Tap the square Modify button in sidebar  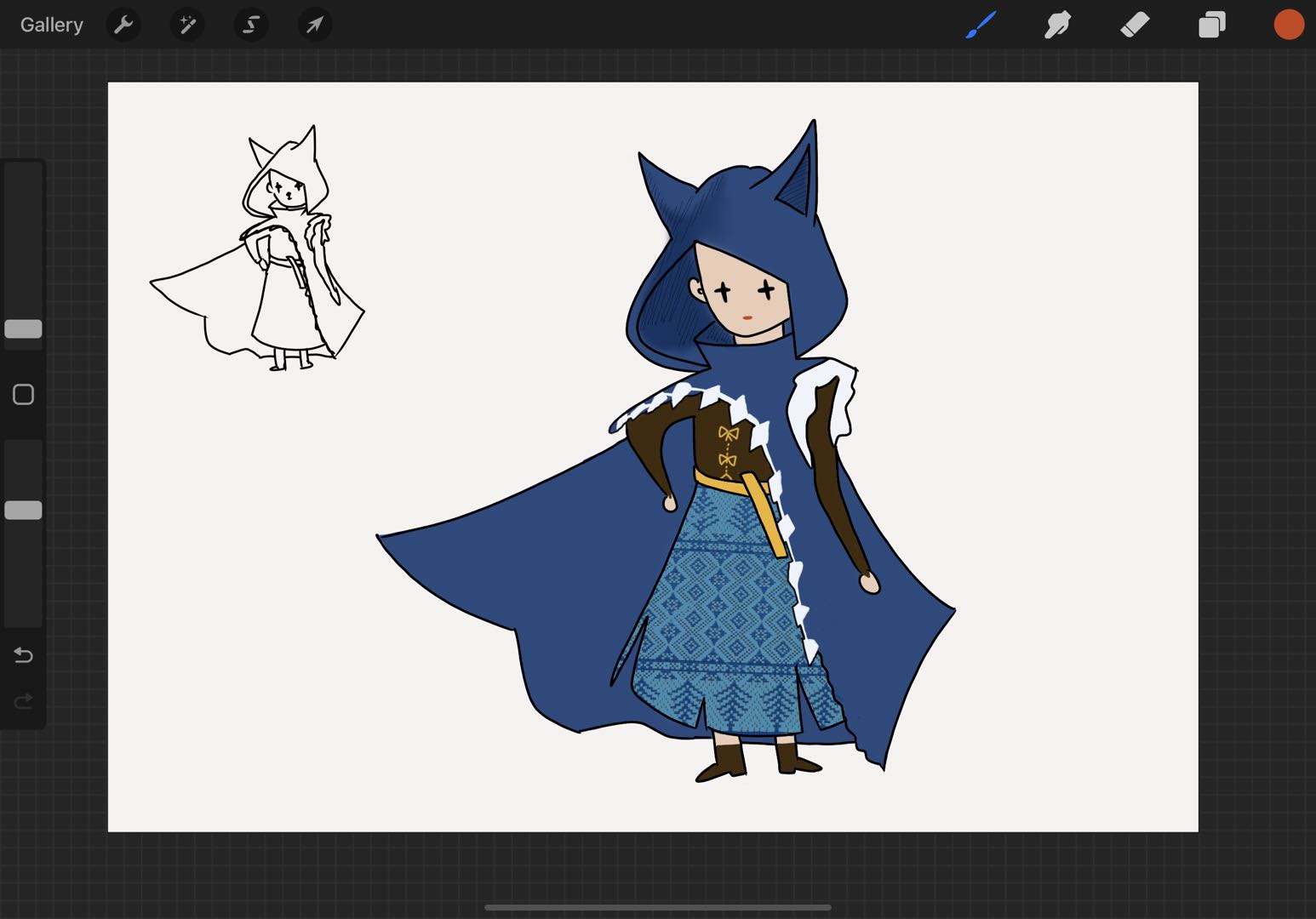(x=23, y=395)
